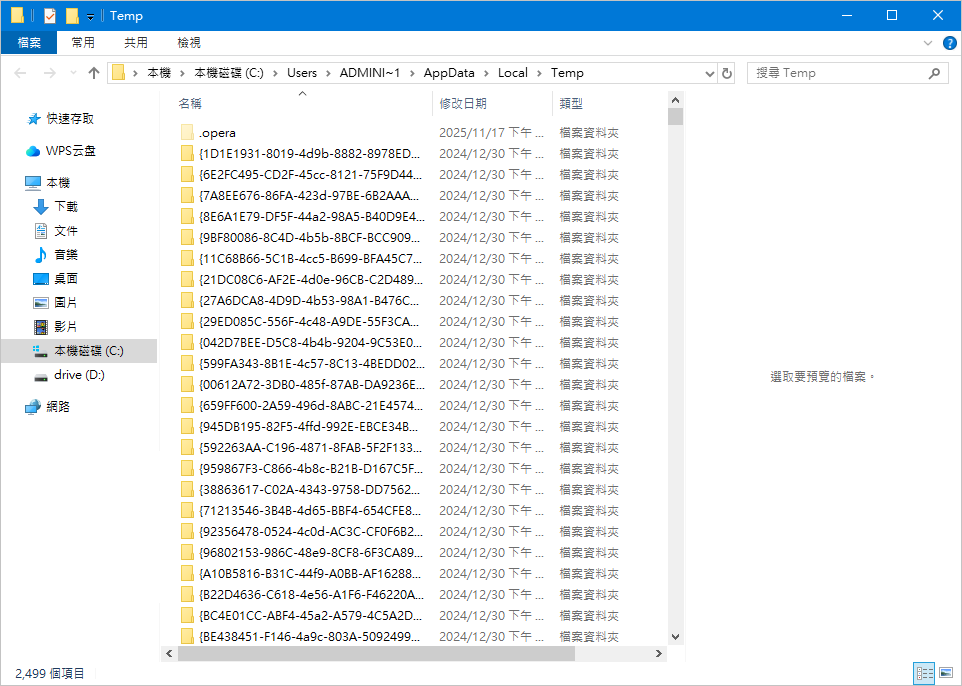The height and width of the screenshot is (686, 962).
Task: Refresh the Temp folder view
Action: (x=727, y=74)
